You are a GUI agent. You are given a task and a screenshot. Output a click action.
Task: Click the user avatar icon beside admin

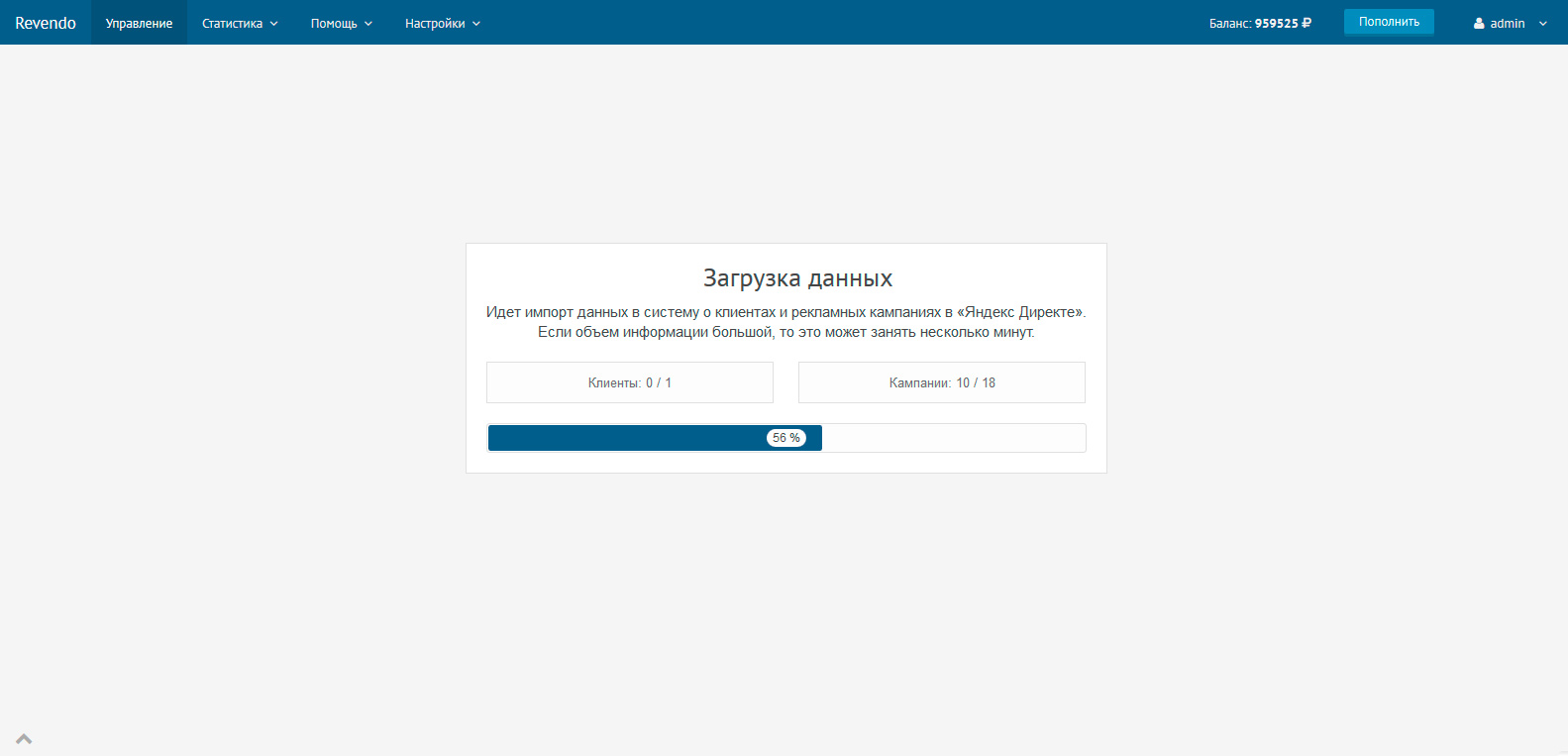click(1479, 24)
